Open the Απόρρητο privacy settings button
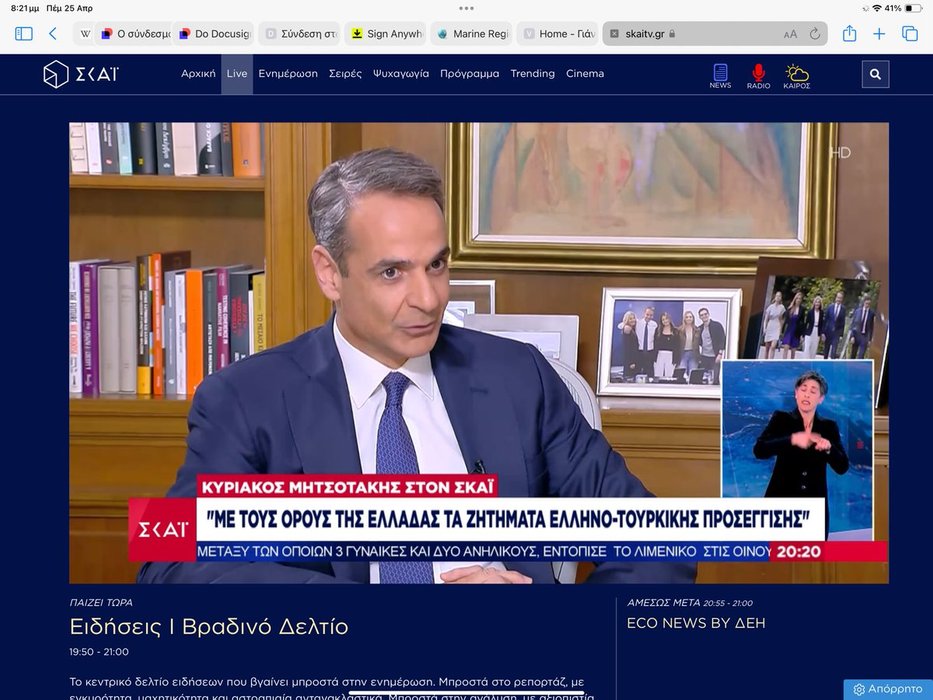 coord(888,689)
